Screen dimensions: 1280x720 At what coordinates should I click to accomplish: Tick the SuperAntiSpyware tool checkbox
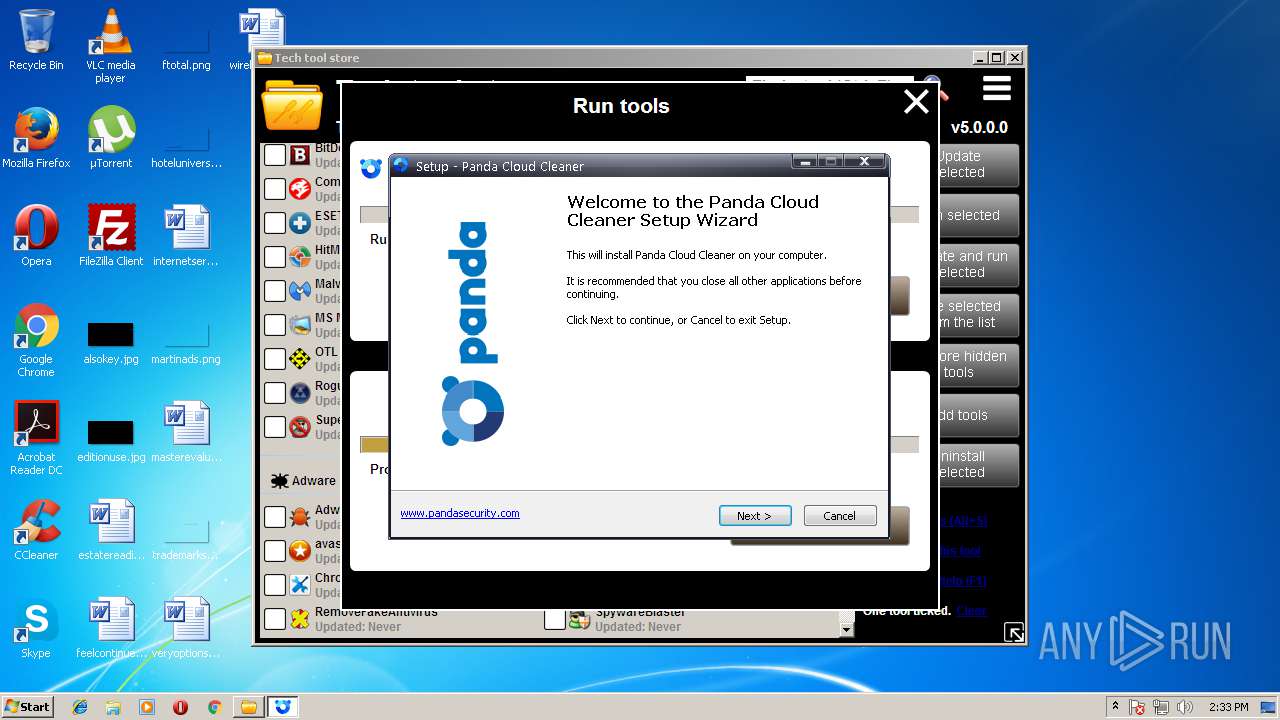[x=275, y=427]
